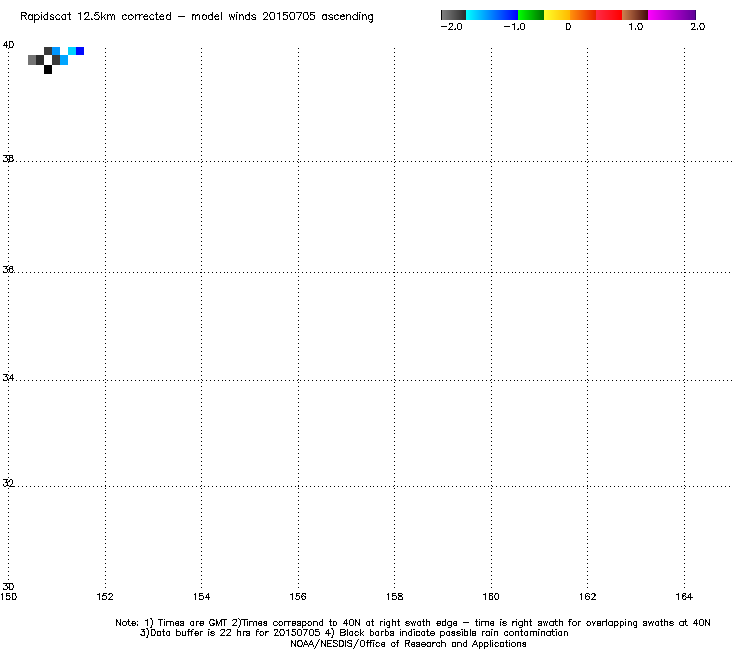Select the orange color bar segment
This screenshot has height=650, width=740.
pos(583,15)
